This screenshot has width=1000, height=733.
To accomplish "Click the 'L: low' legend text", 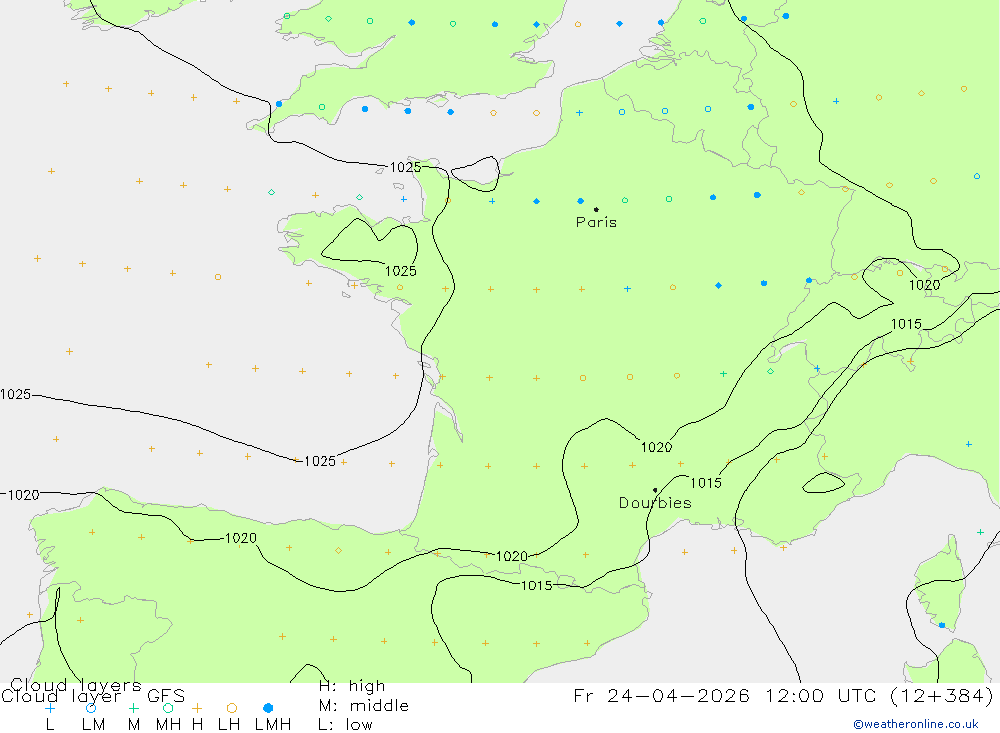I will tap(345, 725).
